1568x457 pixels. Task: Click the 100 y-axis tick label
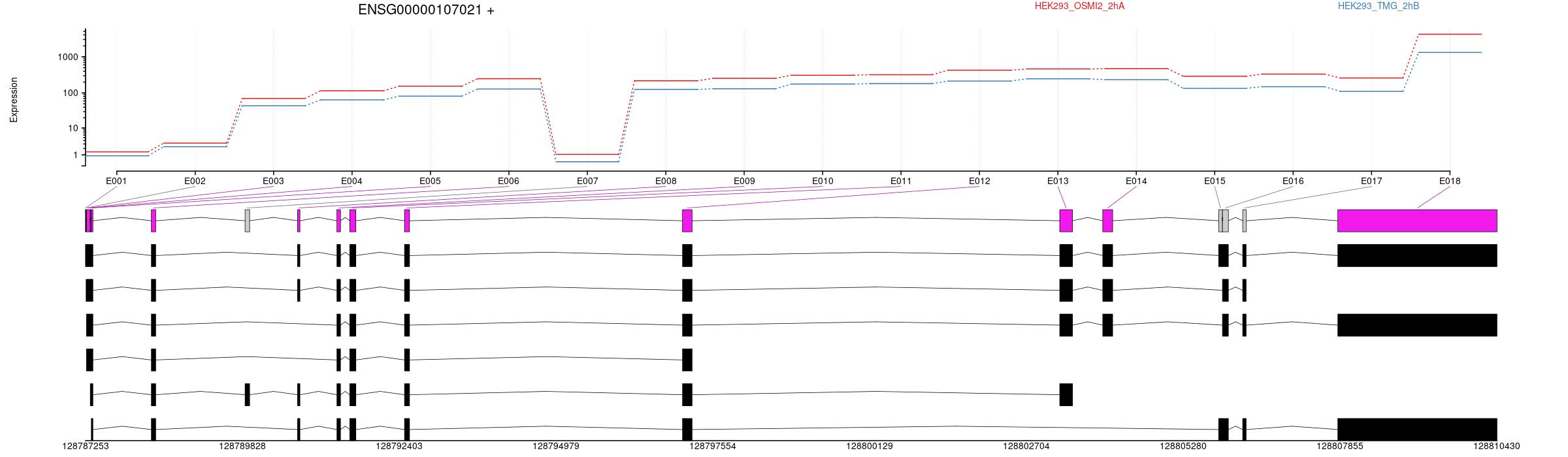pyautogui.click(x=72, y=93)
